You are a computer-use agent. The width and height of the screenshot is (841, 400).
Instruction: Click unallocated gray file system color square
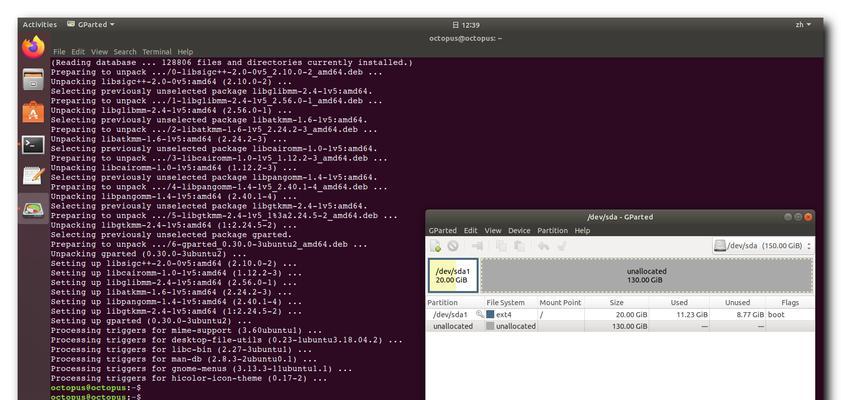[490, 326]
